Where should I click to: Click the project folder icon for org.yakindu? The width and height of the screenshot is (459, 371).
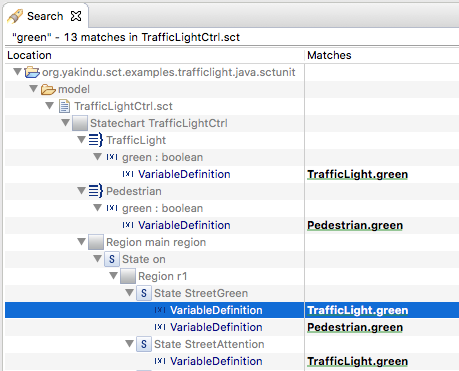click(32, 72)
